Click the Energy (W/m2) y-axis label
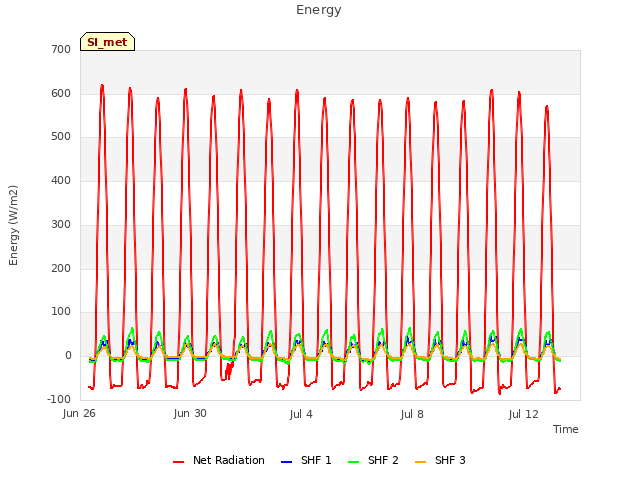Viewport: 640px width, 480px height. pos(13,225)
